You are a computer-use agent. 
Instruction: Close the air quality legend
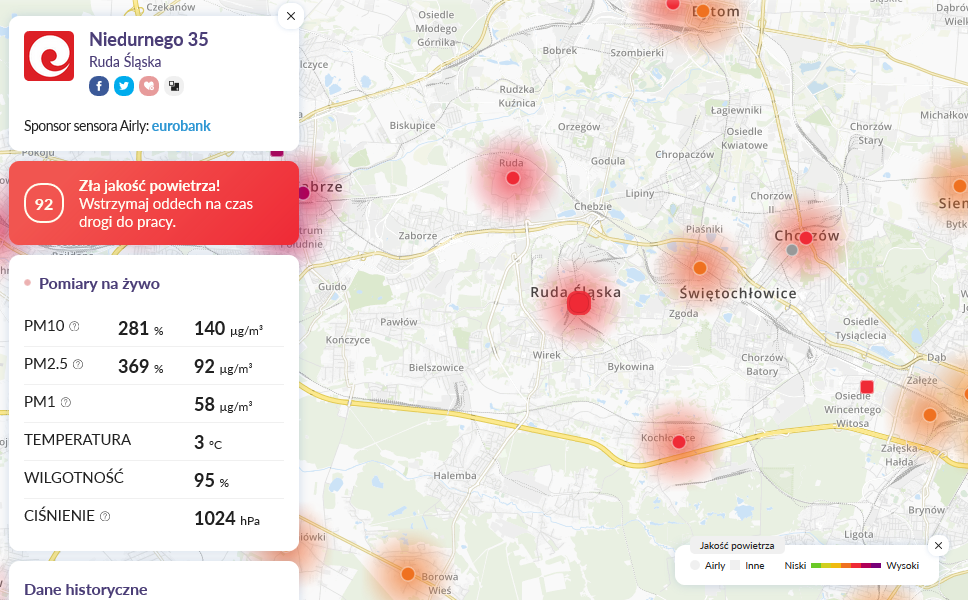(938, 545)
